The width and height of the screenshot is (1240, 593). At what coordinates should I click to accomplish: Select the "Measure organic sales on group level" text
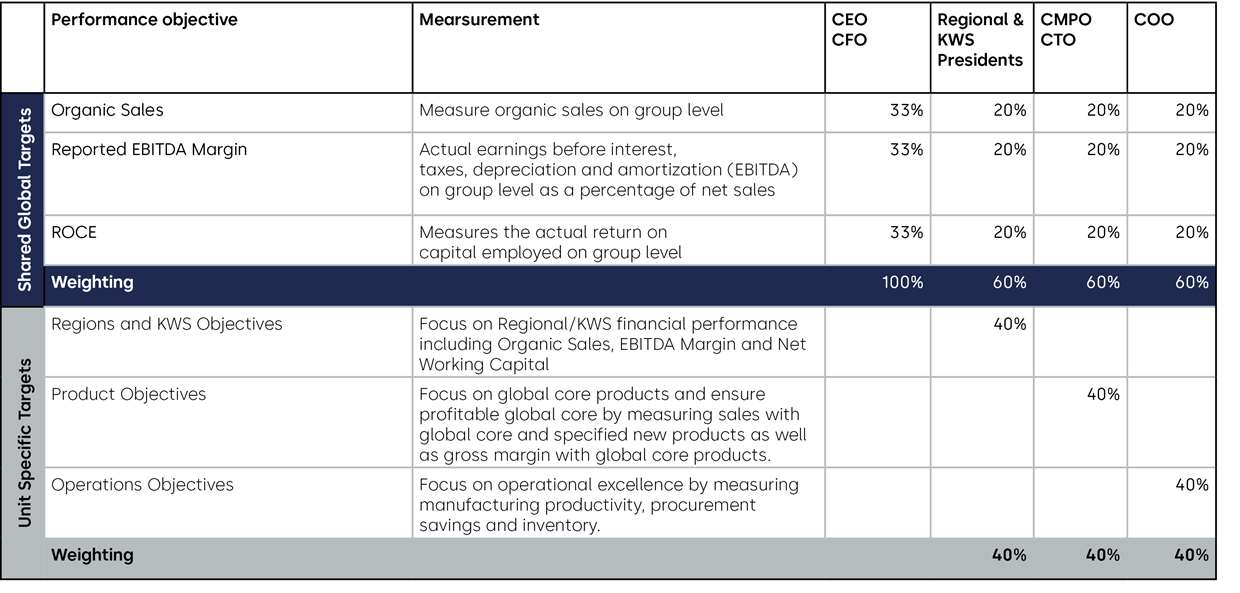[x=571, y=110]
